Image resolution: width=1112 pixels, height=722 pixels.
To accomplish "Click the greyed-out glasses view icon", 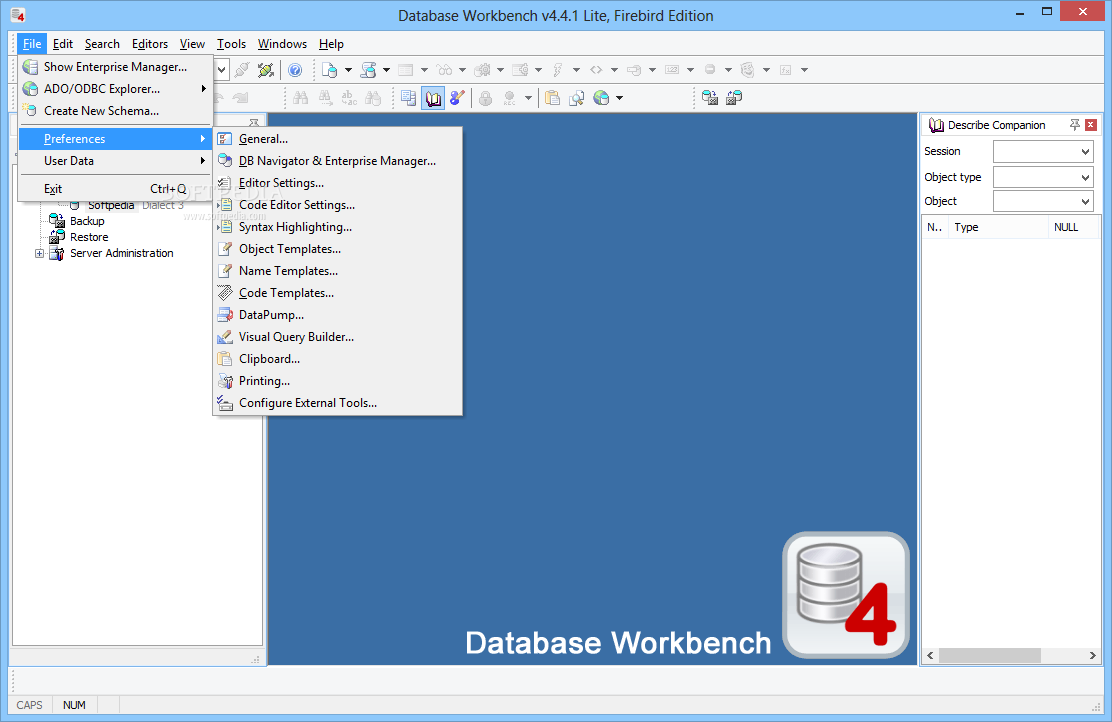I will 444,70.
